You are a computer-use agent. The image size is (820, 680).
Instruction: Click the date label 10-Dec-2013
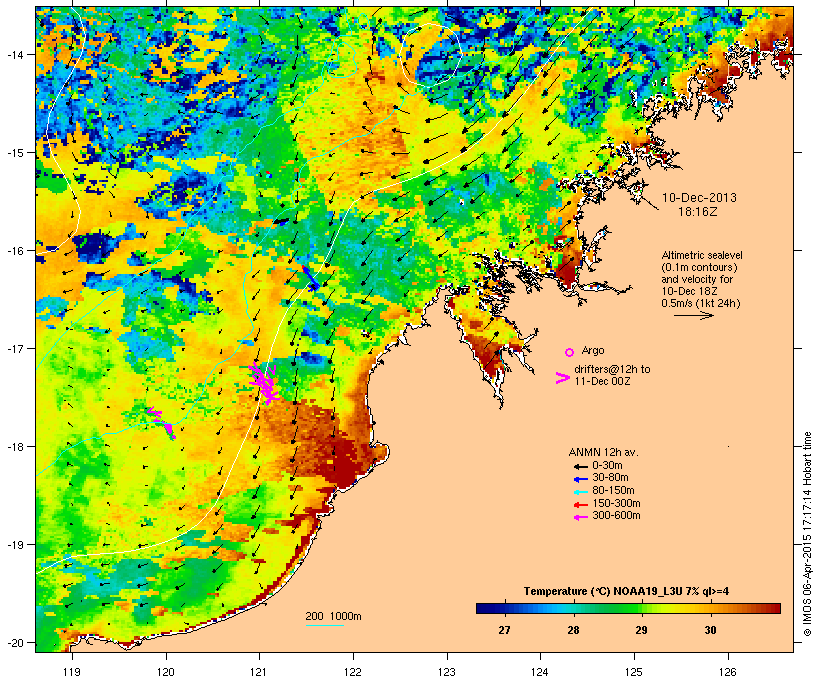(x=699, y=198)
